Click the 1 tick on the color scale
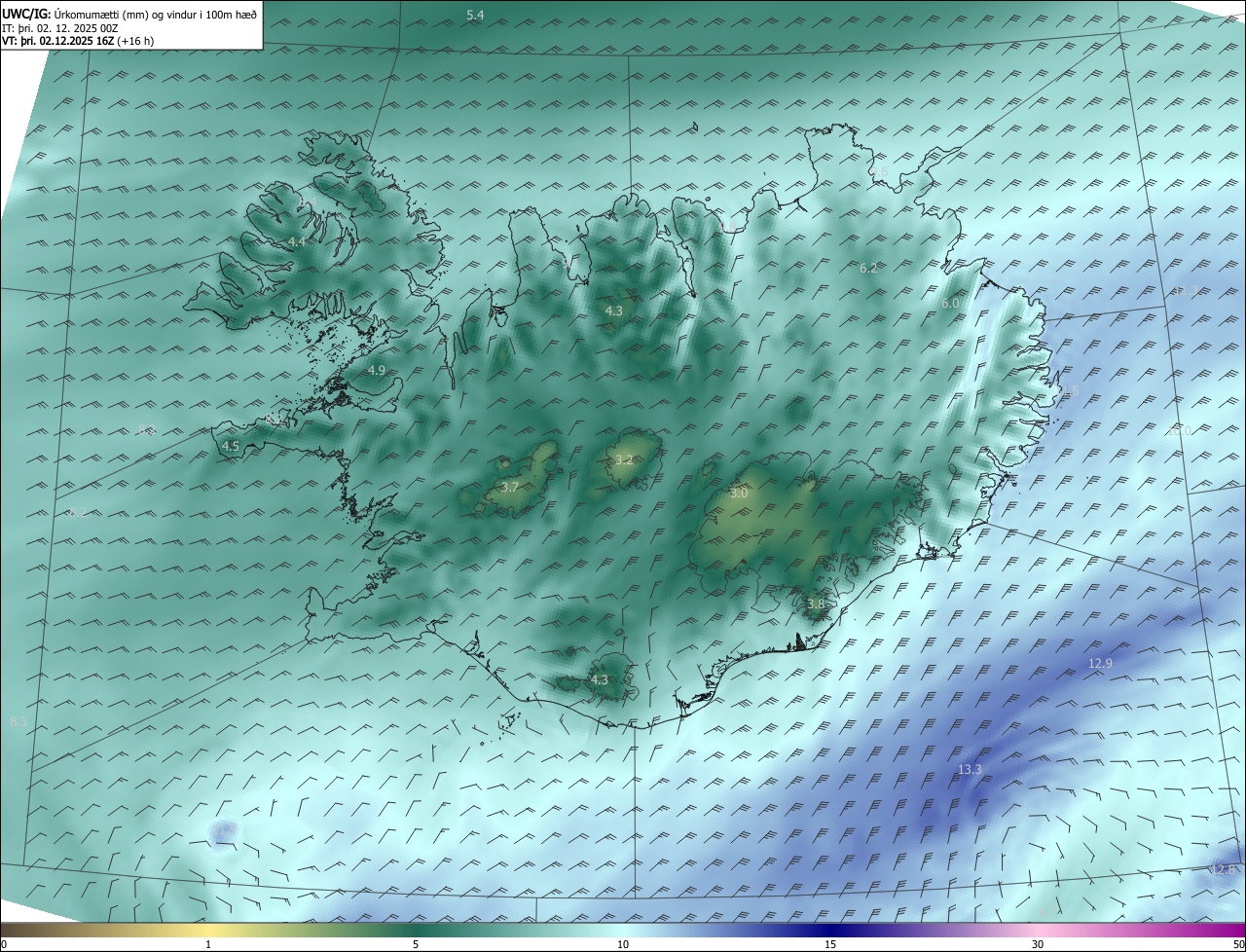Screen dimensions: 1246x952 click(208, 944)
